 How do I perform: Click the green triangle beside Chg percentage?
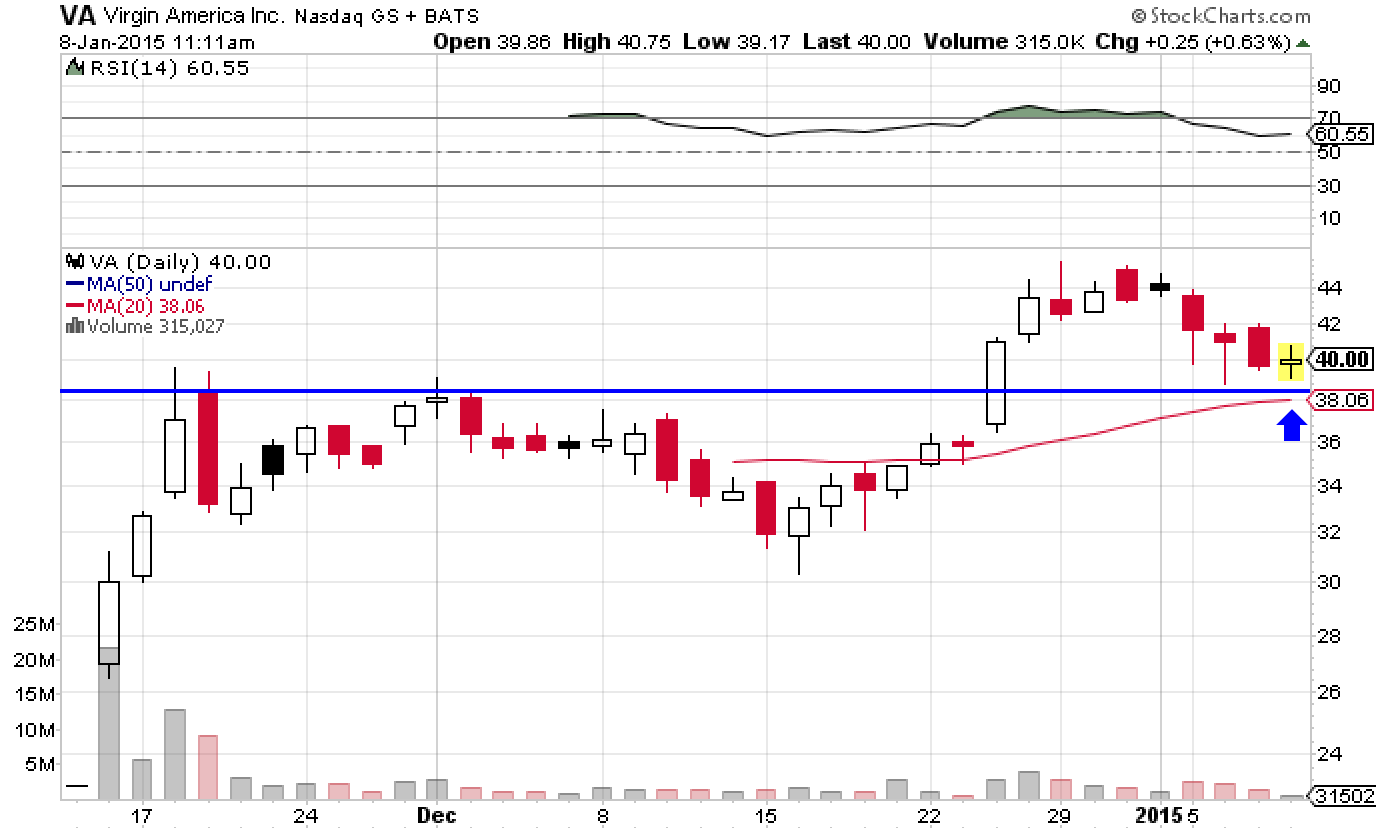coord(1302,43)
